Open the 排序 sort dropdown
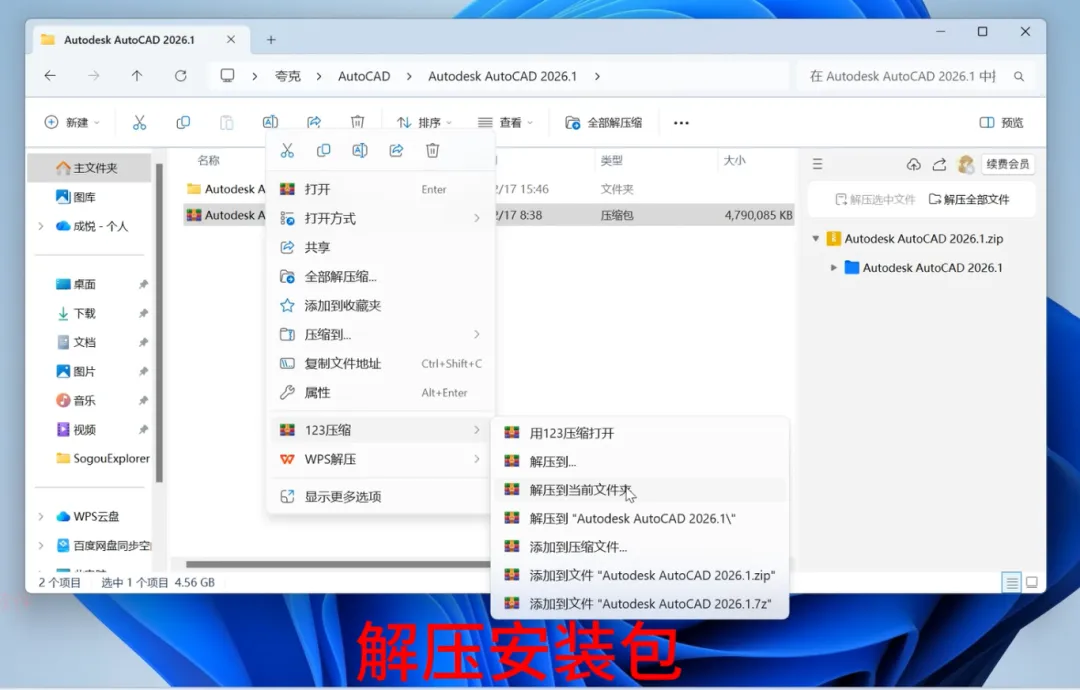The image size is (1080, 690). click(424, 123)
